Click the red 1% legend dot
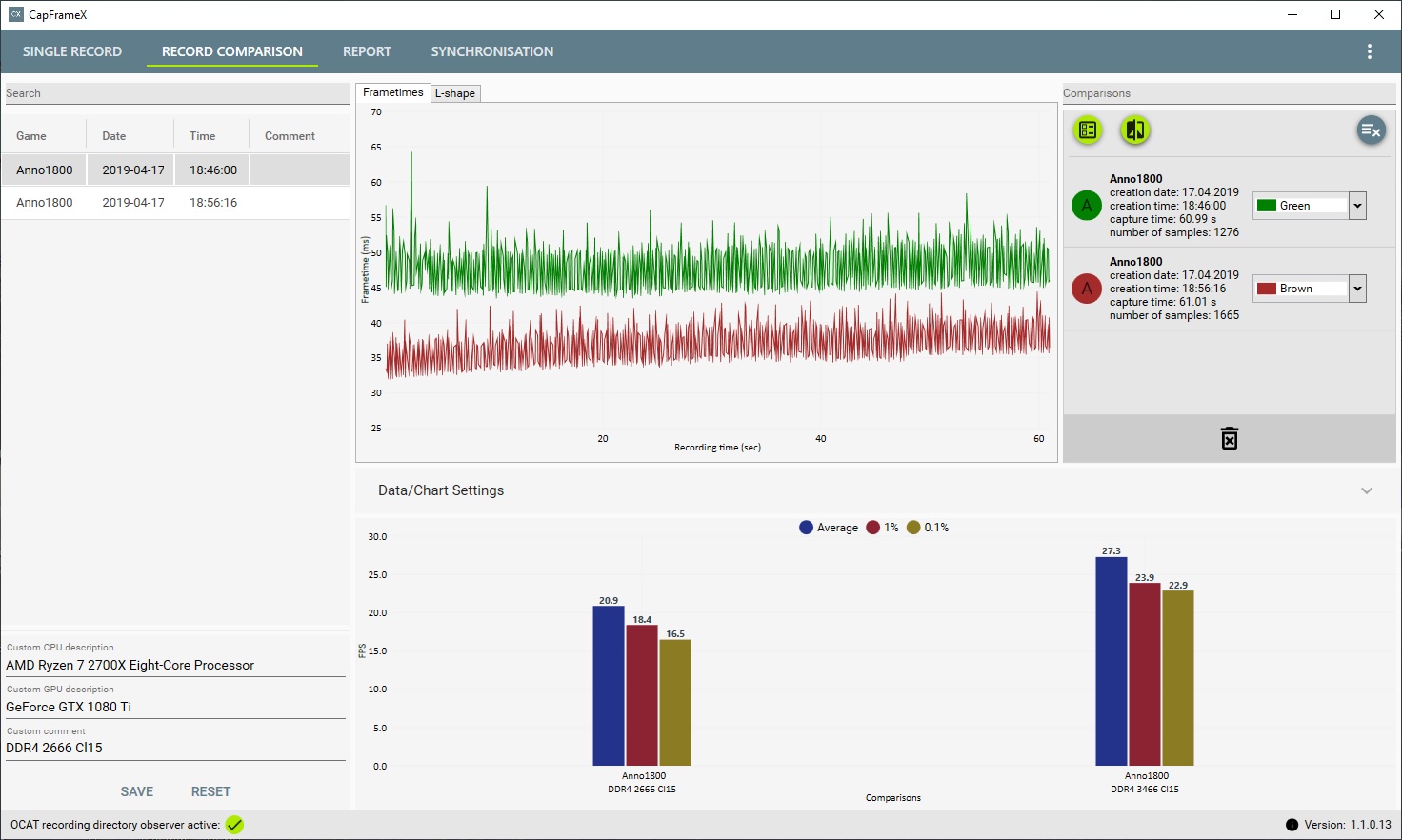Image resolution: width=1402 pixels, height=840 pixels. 872,528
